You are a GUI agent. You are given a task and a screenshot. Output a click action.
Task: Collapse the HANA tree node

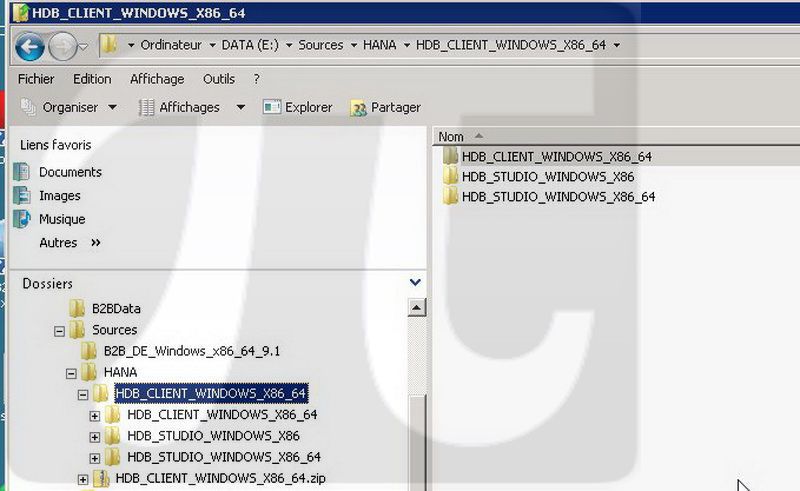click(x=71, y=374)
